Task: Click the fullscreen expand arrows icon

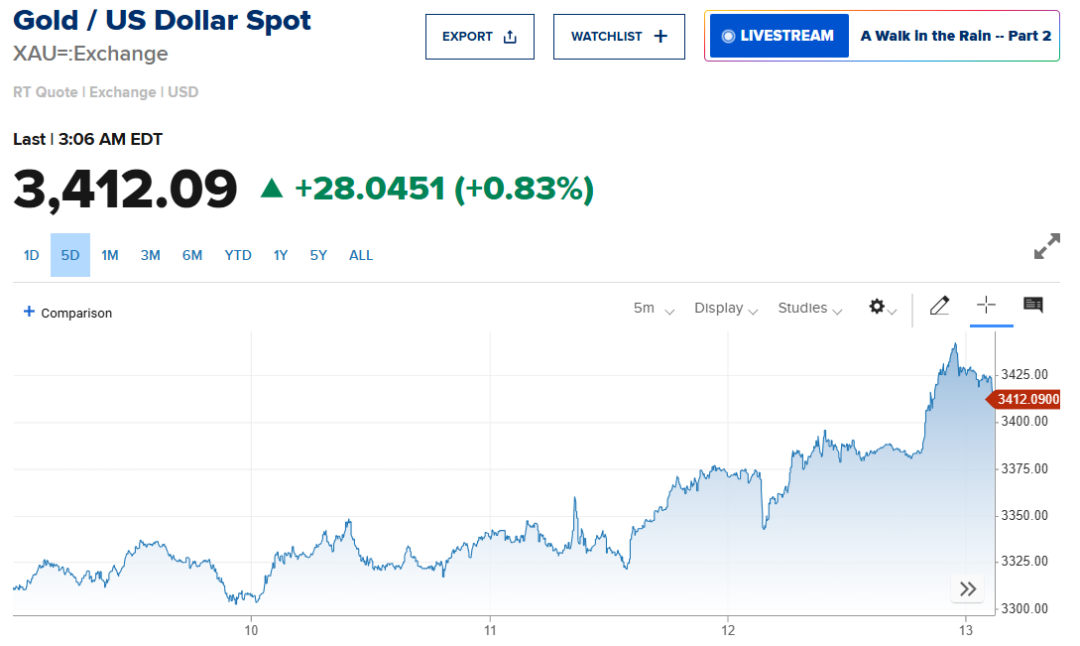Action: tap(1046, 246)
